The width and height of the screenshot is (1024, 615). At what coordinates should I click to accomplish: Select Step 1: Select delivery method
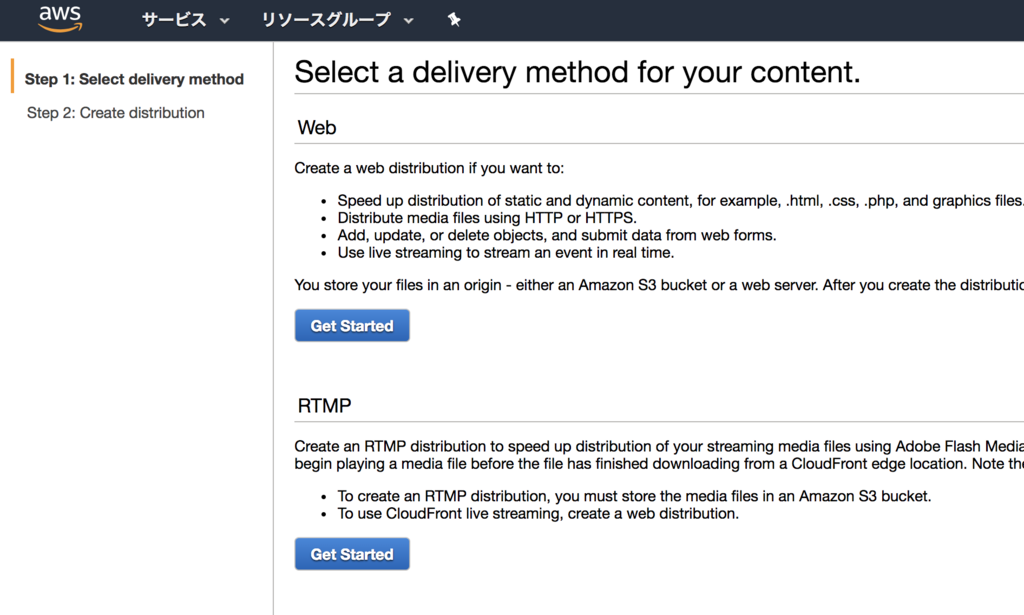(x=134, y=79)
